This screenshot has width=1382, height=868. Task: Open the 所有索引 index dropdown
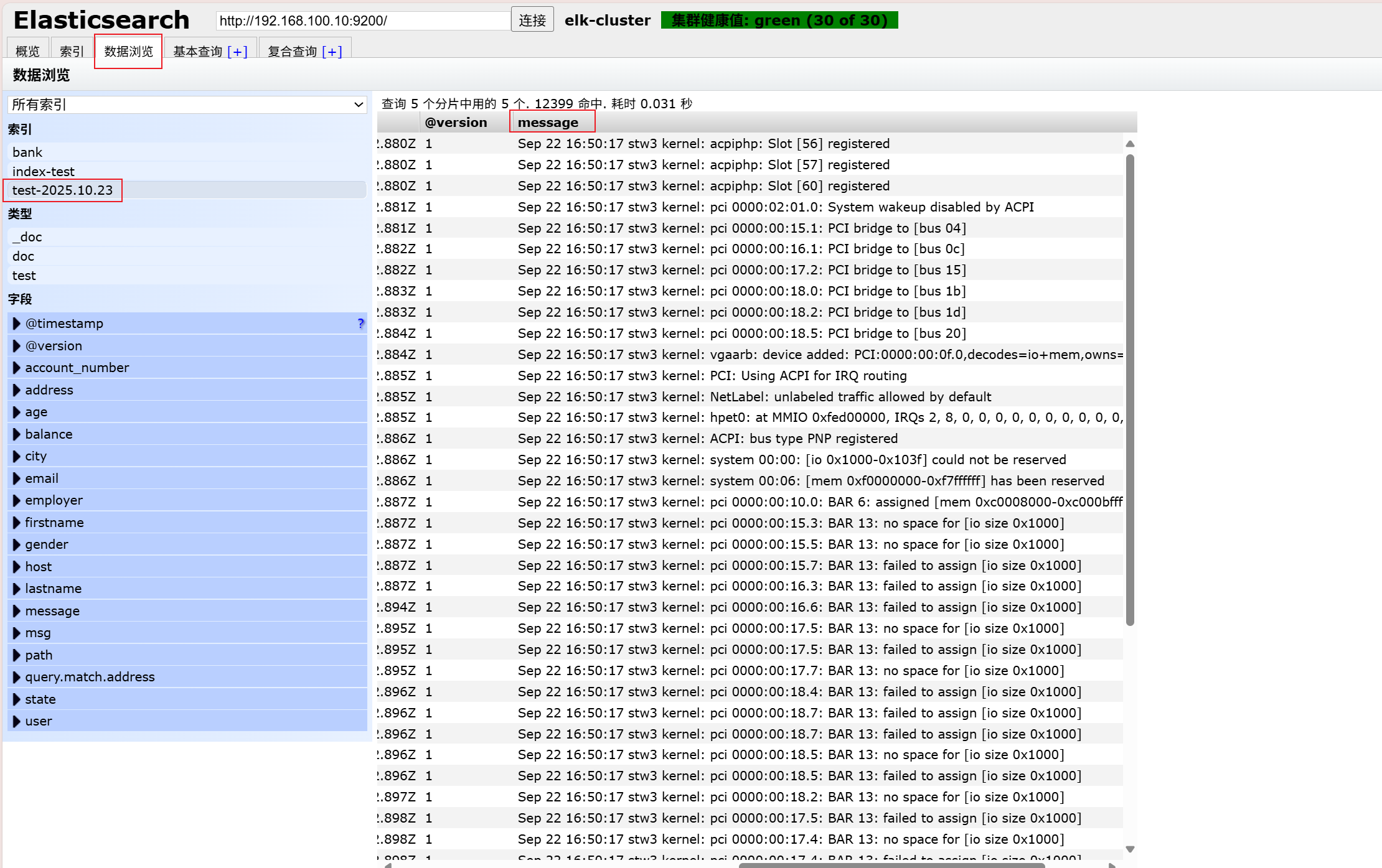187,105
